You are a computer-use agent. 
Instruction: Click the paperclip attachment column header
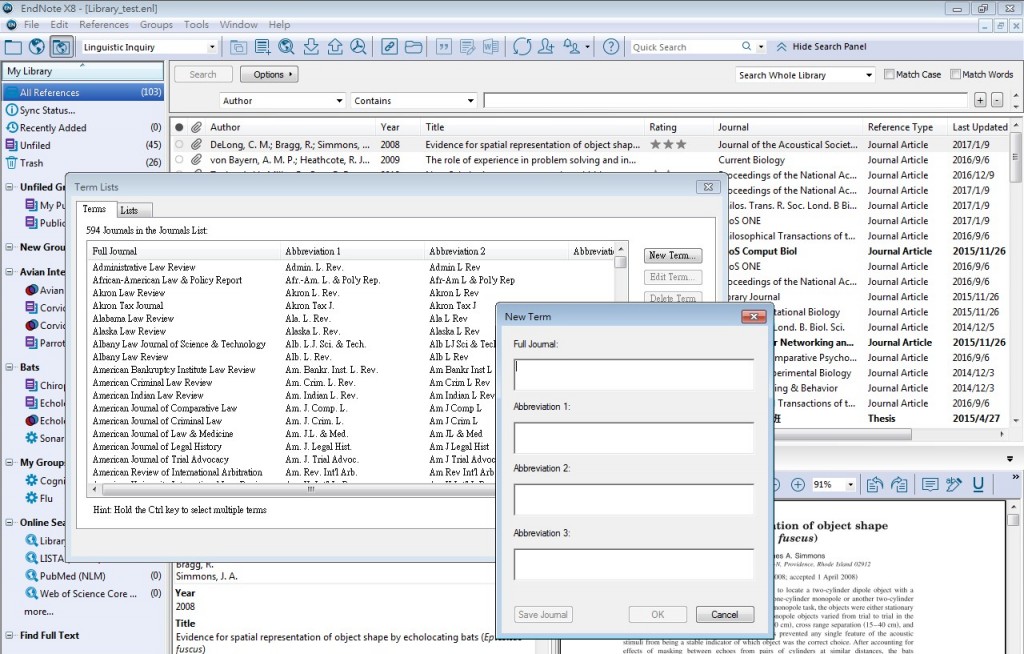click(196, 127)
